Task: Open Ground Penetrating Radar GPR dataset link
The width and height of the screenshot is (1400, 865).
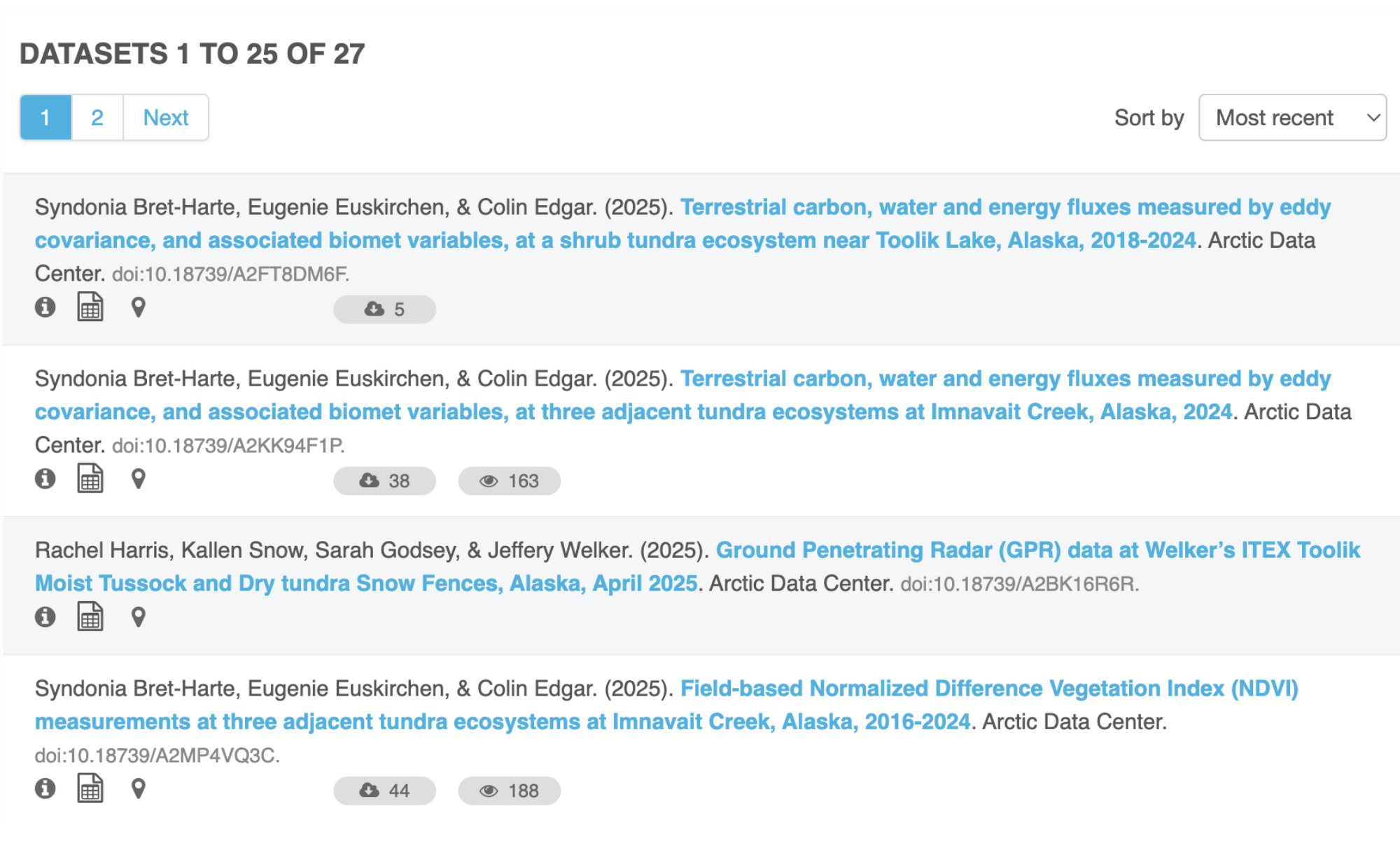Action: 1037,551
